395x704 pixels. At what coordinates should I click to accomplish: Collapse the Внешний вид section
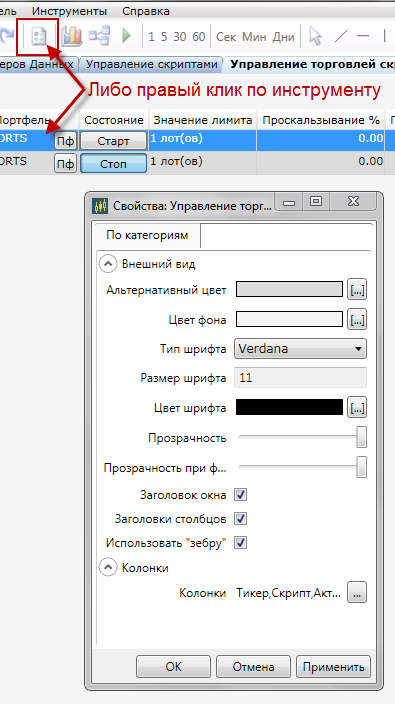(x=107, y=264)
